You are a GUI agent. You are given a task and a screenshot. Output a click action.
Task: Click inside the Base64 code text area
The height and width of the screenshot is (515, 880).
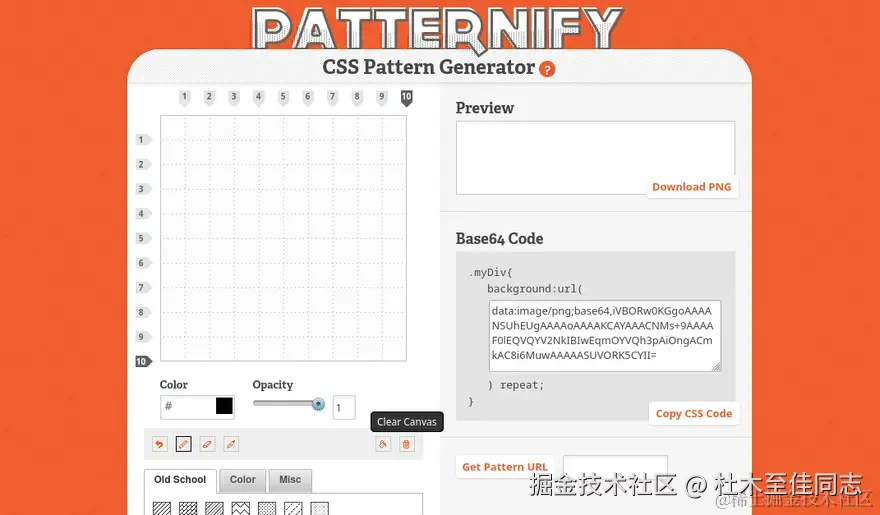[605, 335]
